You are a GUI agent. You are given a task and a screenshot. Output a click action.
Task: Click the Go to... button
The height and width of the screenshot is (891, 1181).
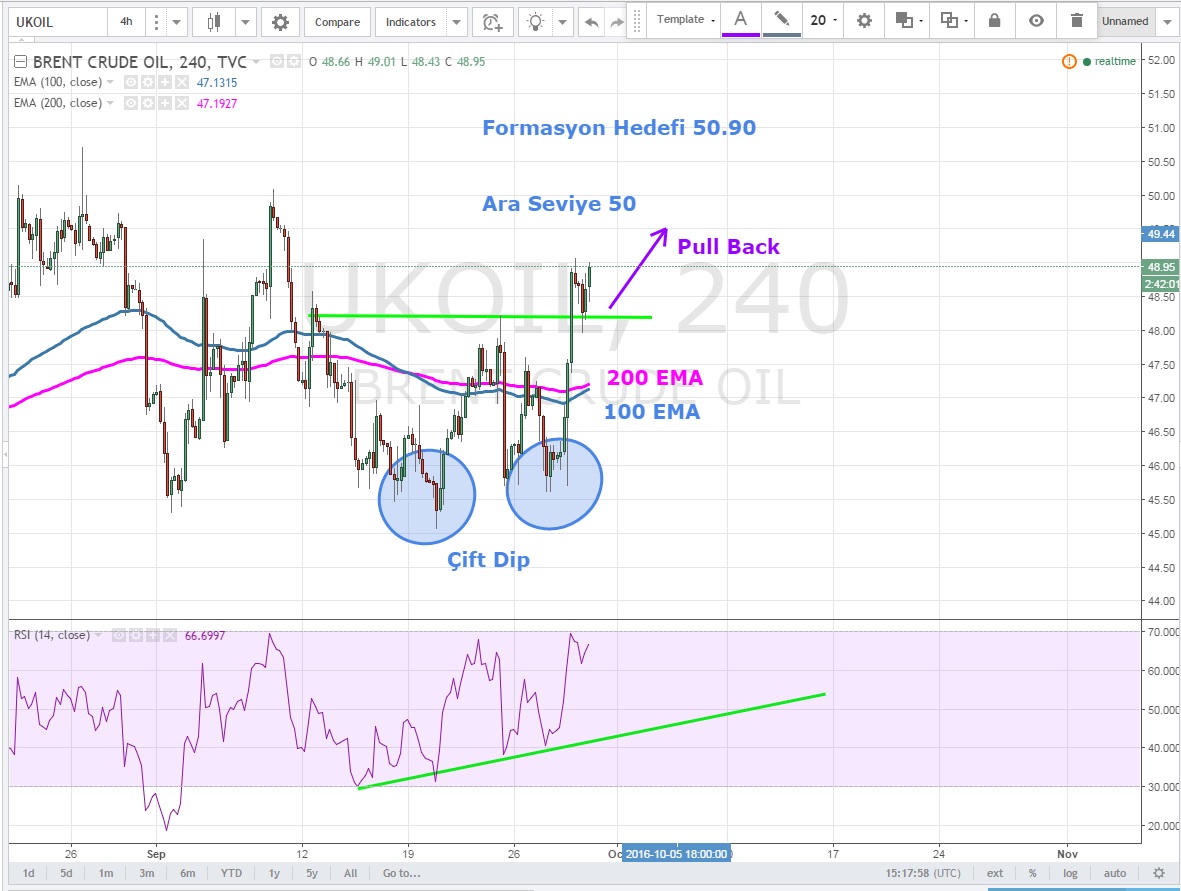point(401,873)
